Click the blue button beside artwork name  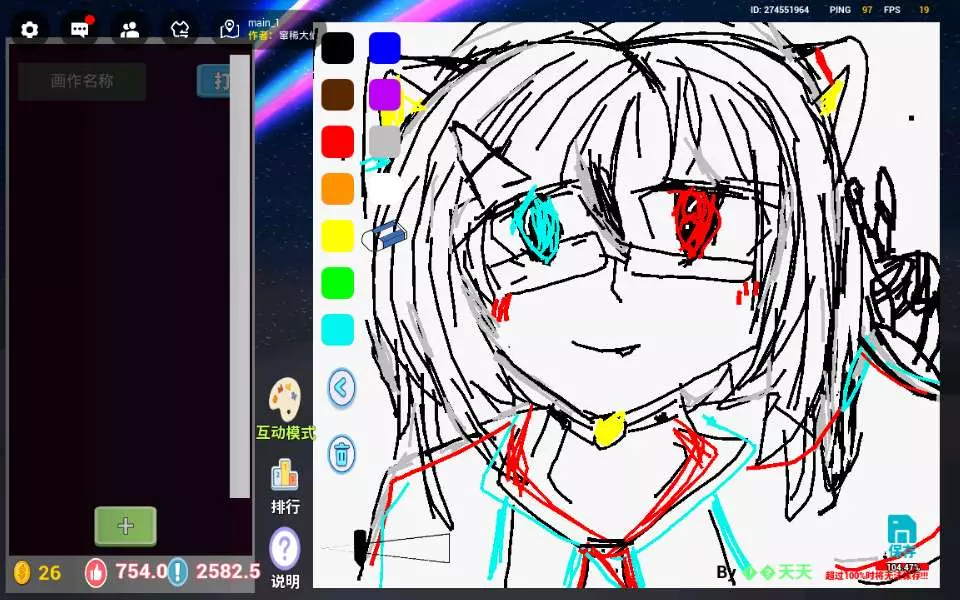click(214, 80)
